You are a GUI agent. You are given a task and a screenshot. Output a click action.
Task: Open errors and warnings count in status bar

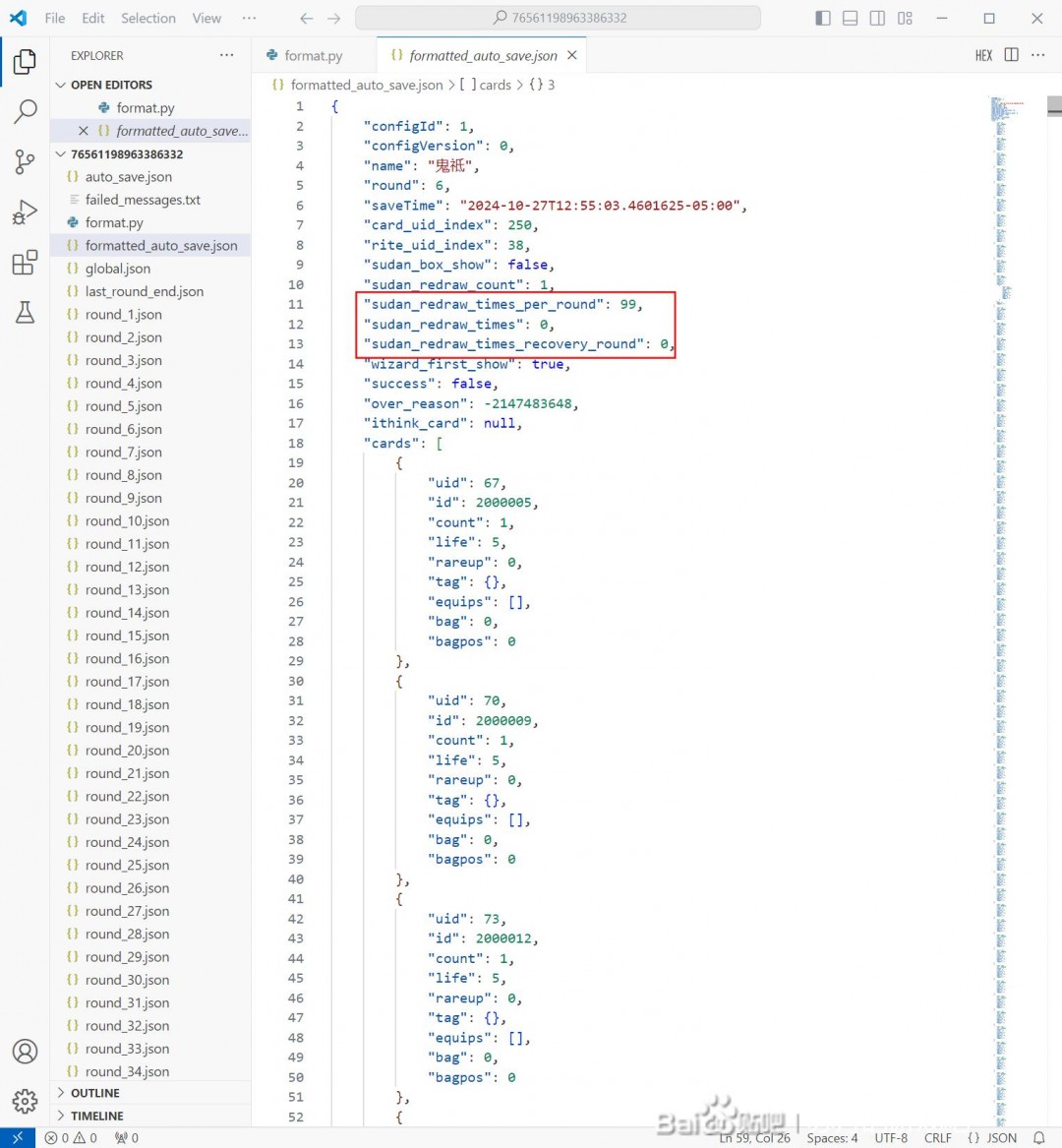[x=71, y=1138]
